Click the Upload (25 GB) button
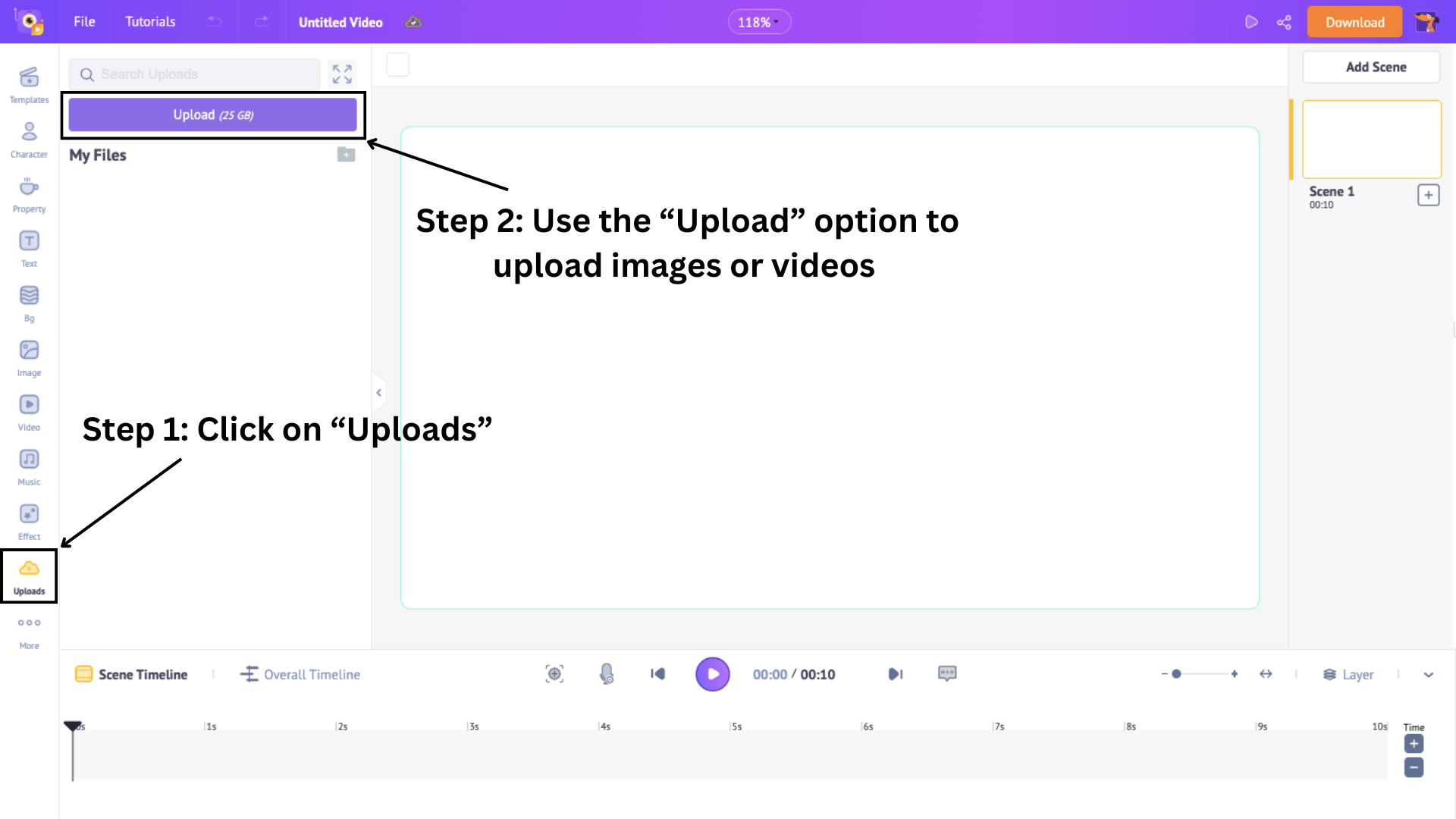This screenshot has width=1456, height=819. coord(213,114)
